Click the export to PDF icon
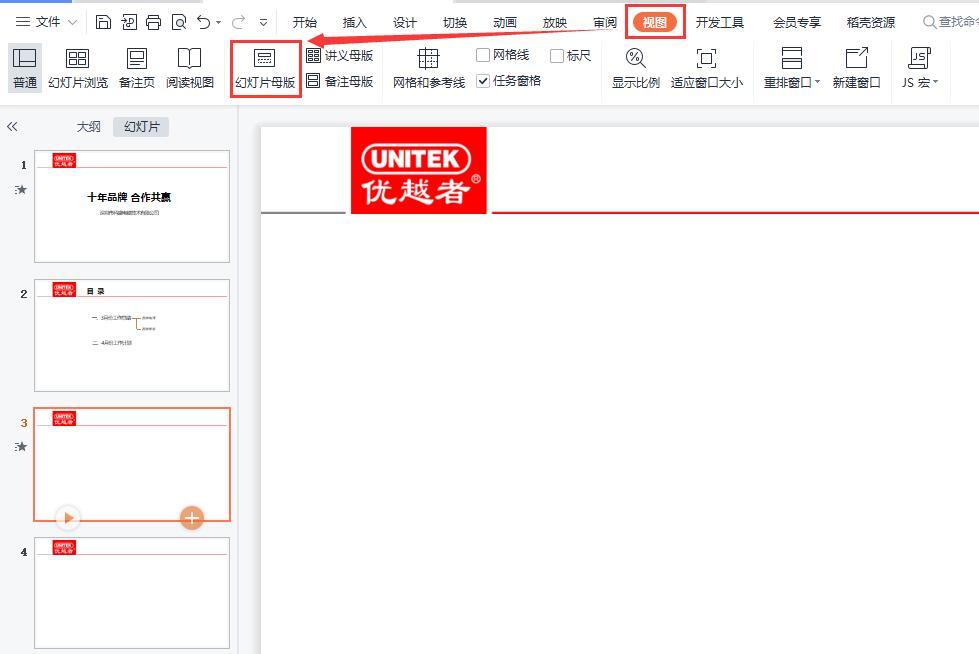Image resolution: width=979 pixels, height=654 pixels. [129, 22]
